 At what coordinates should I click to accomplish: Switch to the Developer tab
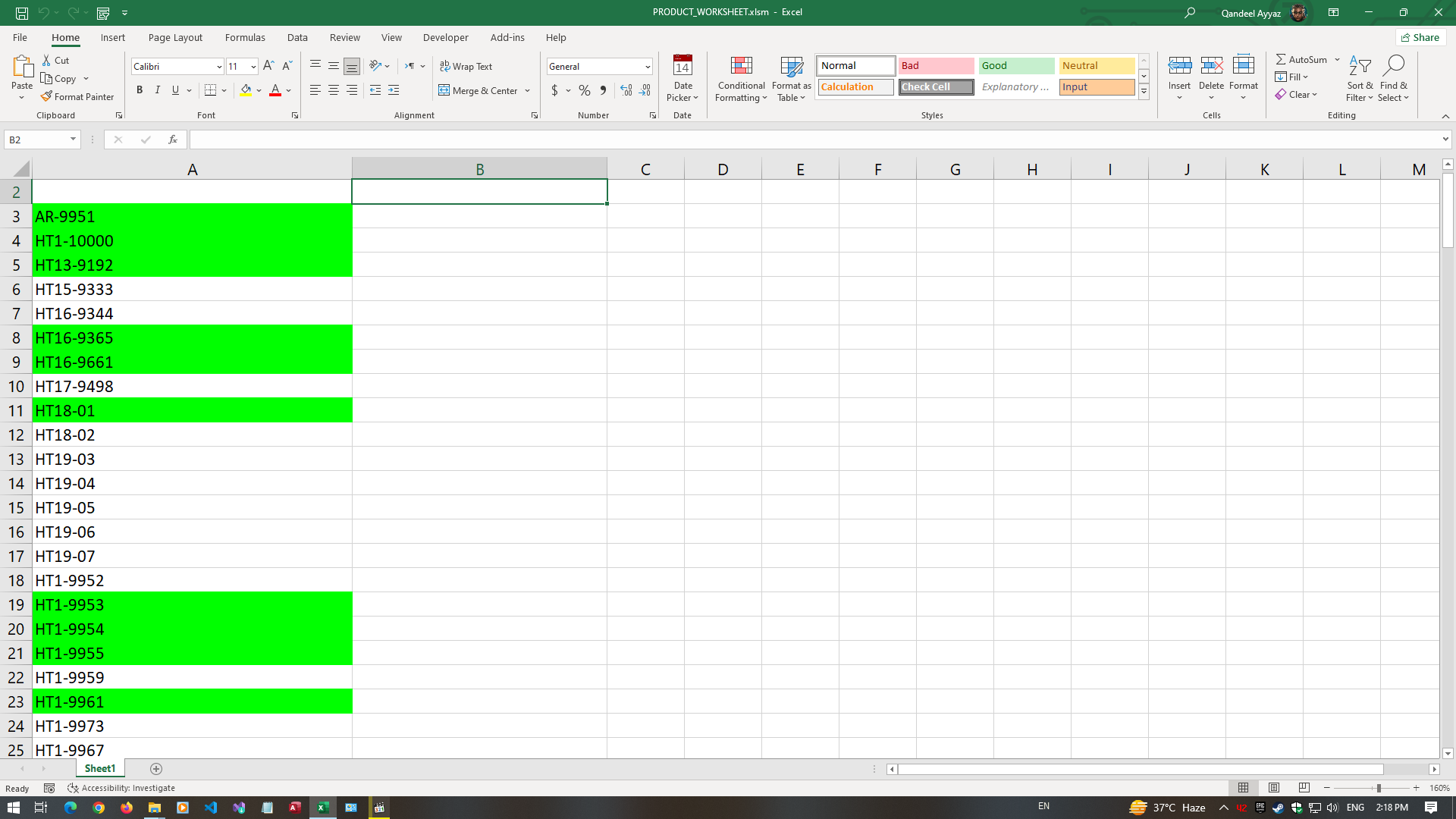click(x=445, y=37)
